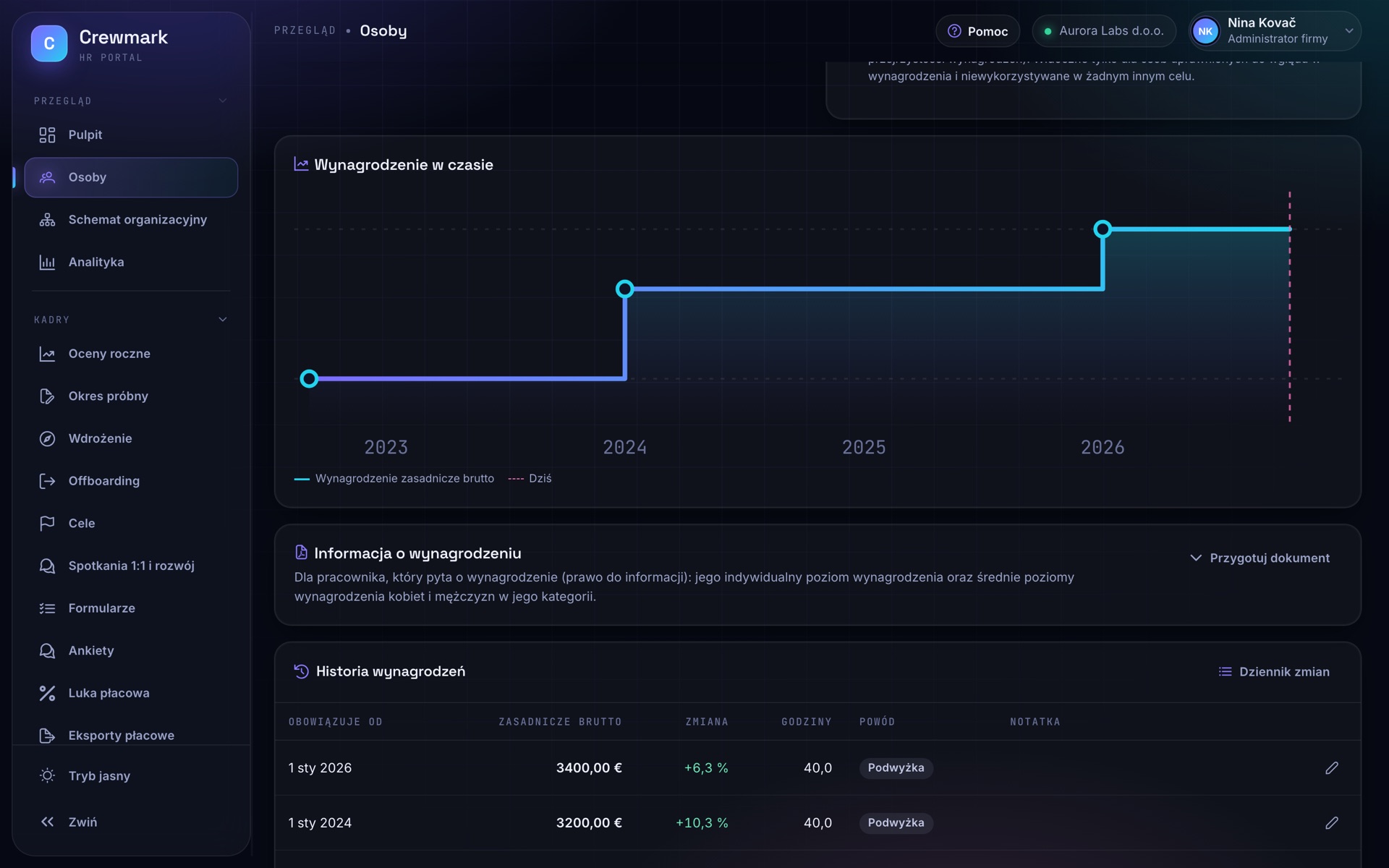Open Spotkania 1:1 i rozwój
1389x868 pixels.
[131, 566]
